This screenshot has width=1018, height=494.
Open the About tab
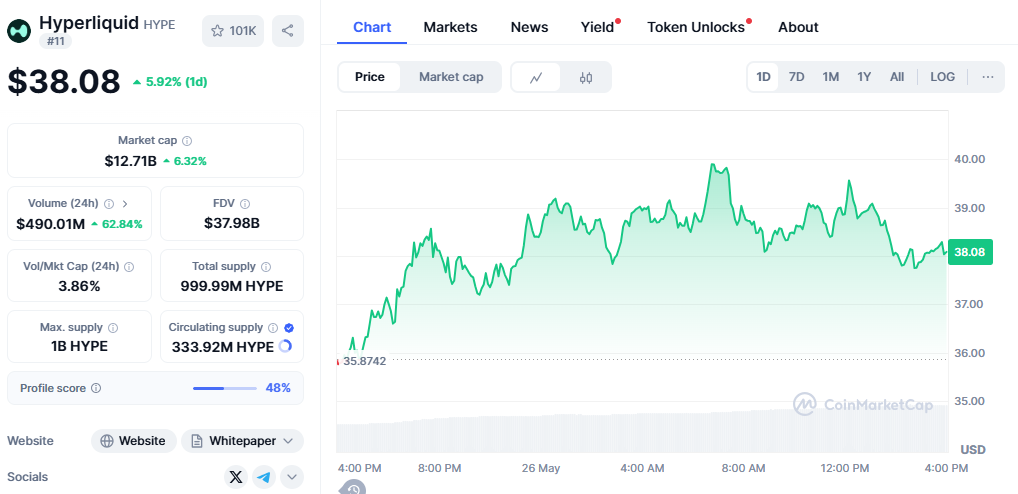point(798,27)
